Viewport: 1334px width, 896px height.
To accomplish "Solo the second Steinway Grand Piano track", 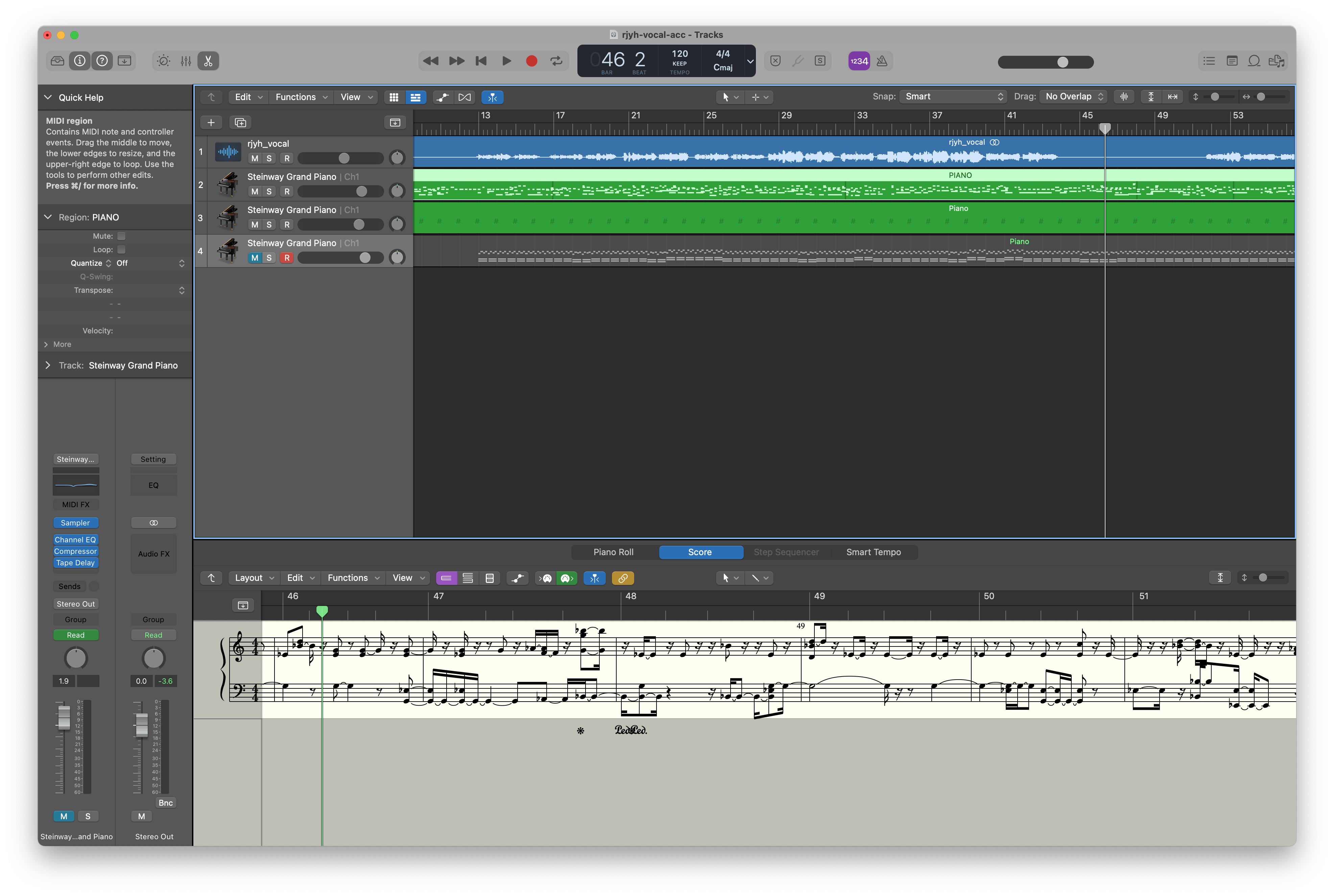I will click(270, 224).
